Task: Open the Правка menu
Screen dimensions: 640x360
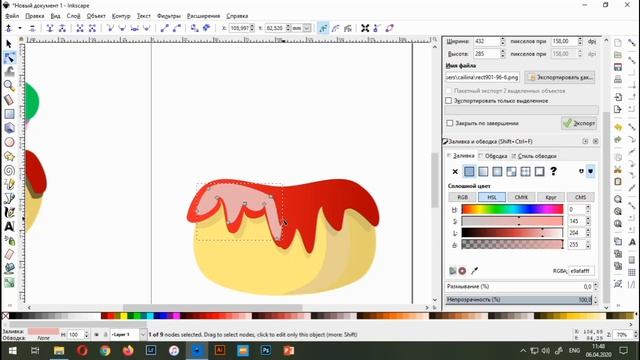Action: point(35,16)
